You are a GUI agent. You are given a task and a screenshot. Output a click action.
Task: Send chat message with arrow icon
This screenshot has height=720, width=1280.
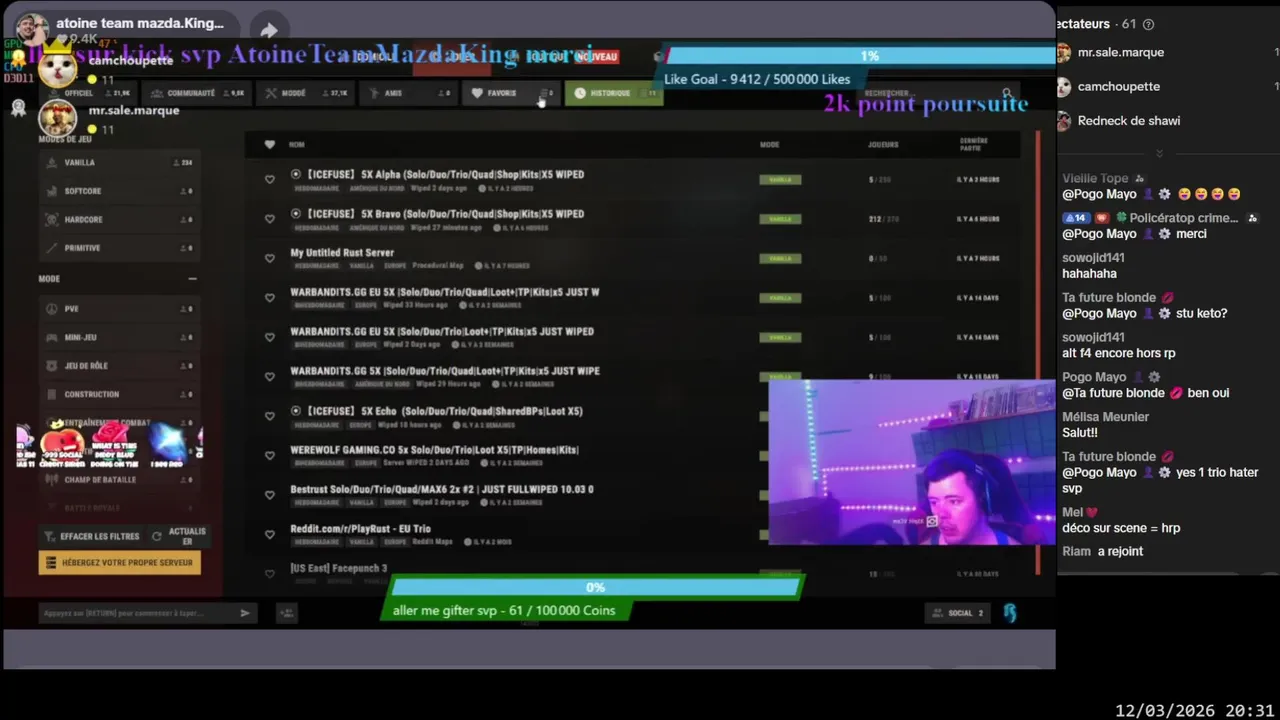(x=245, y=613)
